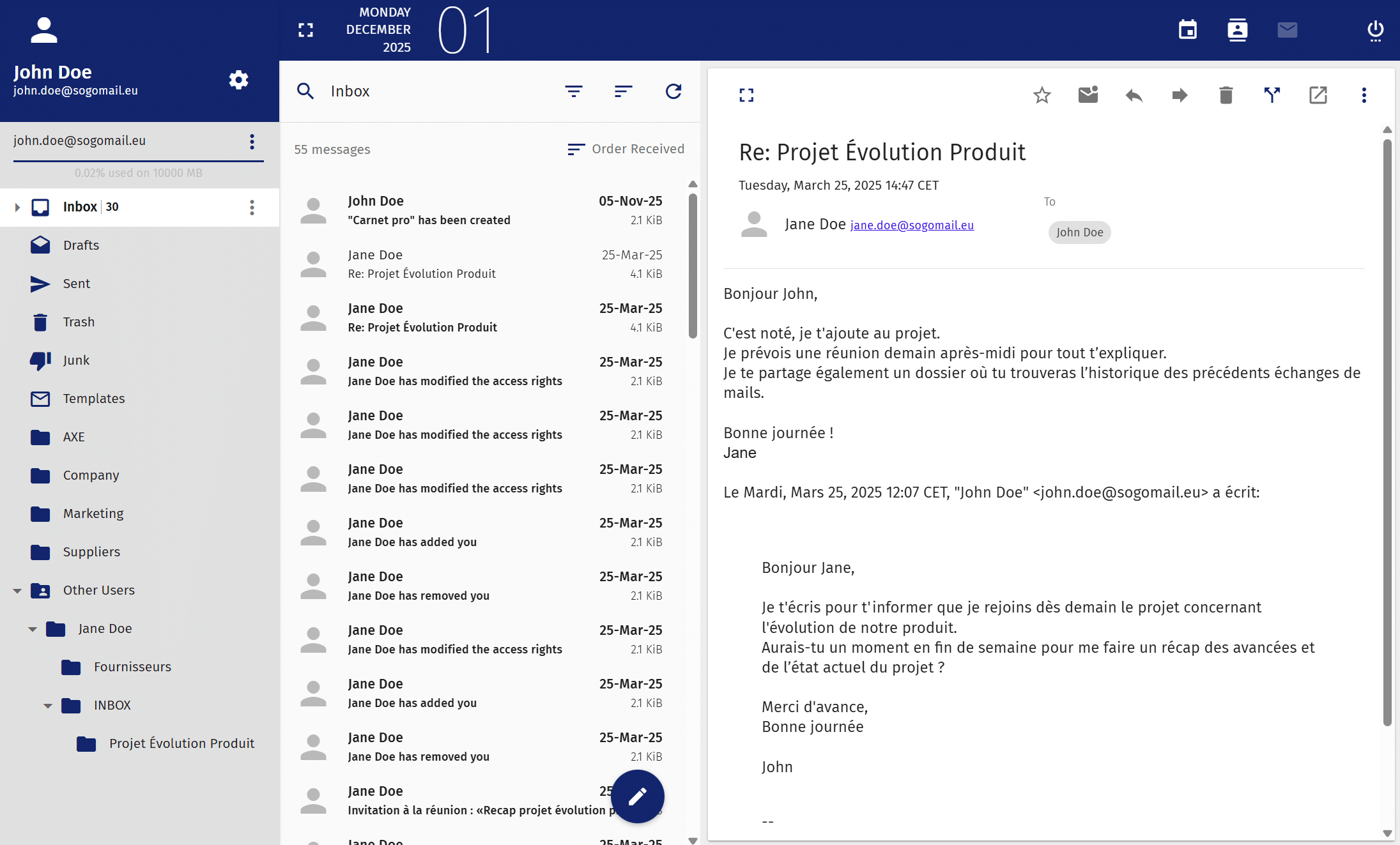Open the Address Book module icon
The width and height of the screenshot is (1400, 845).
tap(1237, 29)
